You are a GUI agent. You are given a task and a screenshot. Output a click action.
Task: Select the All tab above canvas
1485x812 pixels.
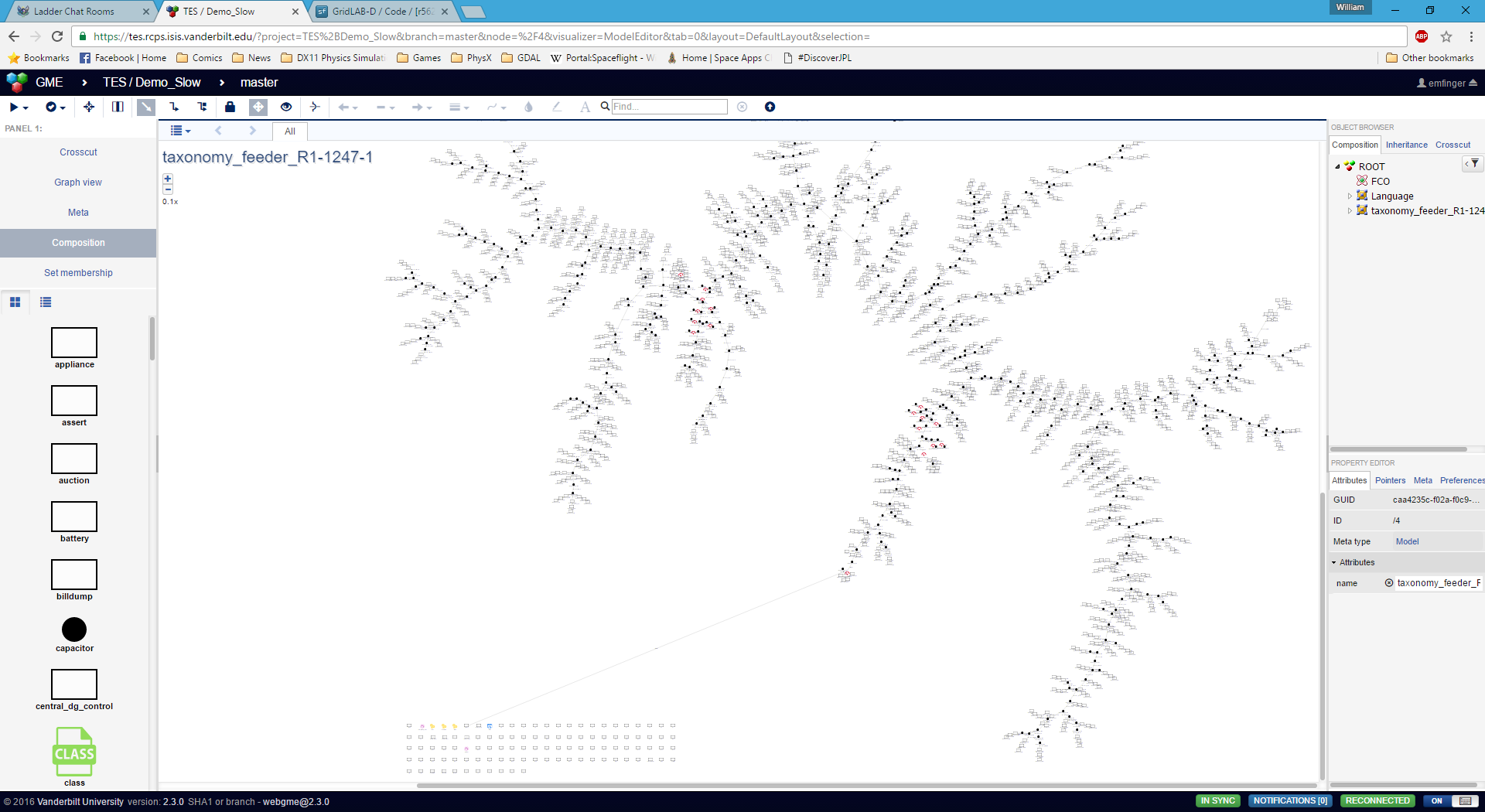[290, 131]
